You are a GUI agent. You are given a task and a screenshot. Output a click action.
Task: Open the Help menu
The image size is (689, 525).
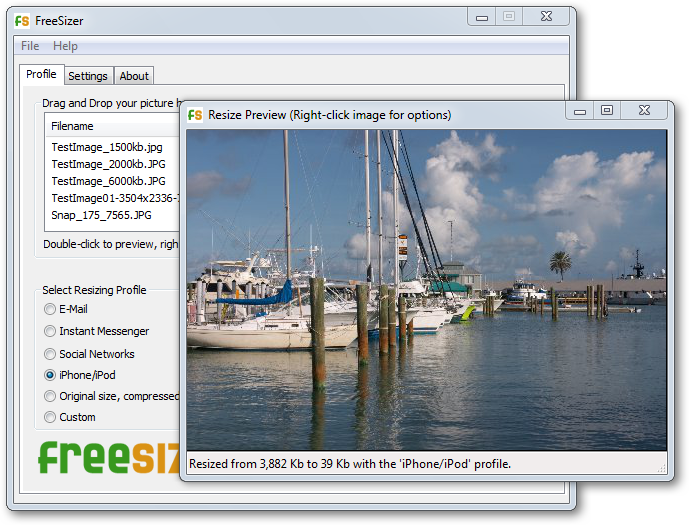65,46
